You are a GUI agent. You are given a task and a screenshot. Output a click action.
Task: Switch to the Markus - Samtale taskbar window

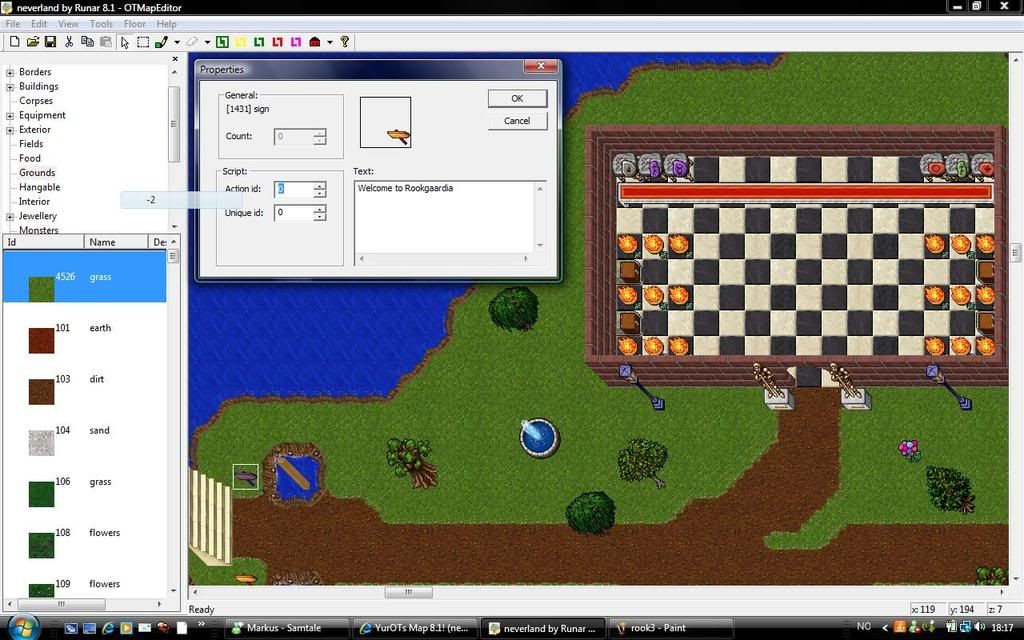click(289, 628)
